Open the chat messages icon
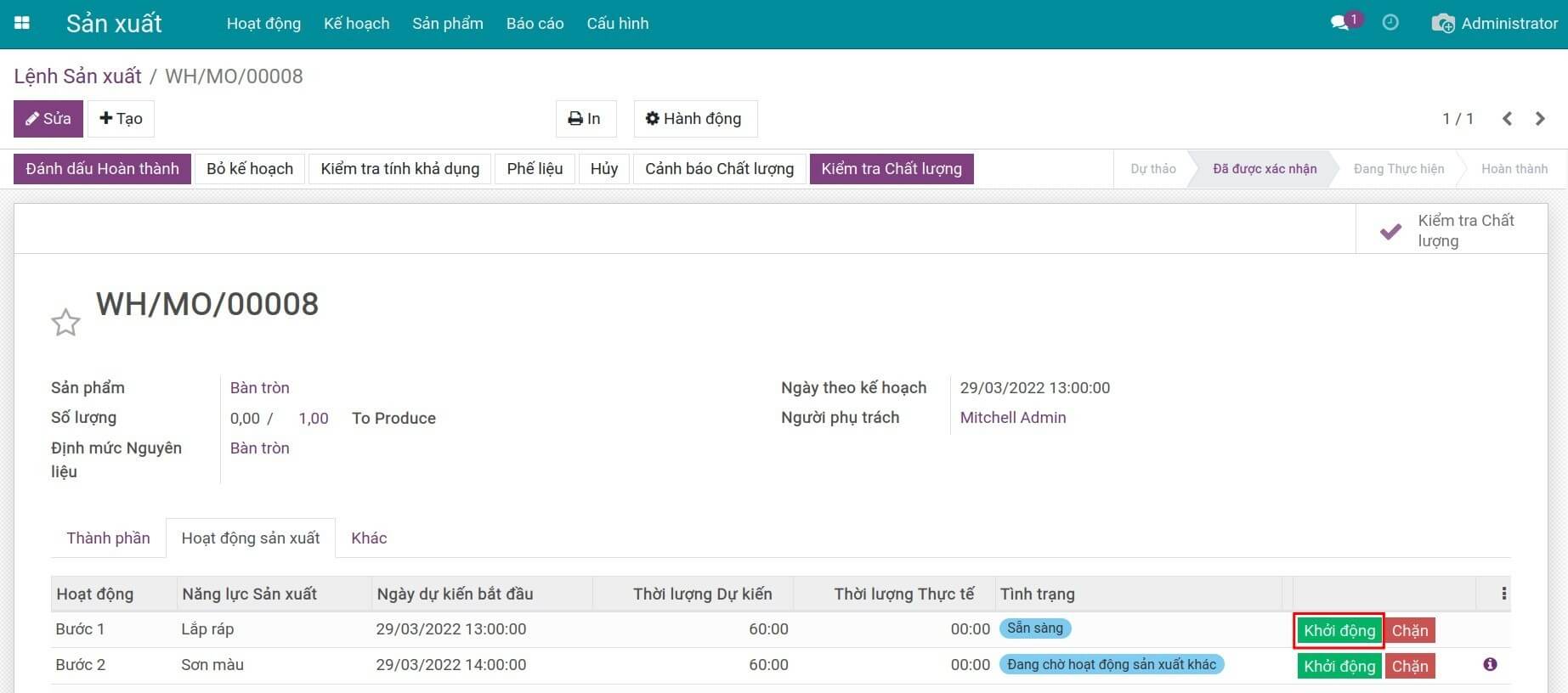 click(x=1342, y=23)
